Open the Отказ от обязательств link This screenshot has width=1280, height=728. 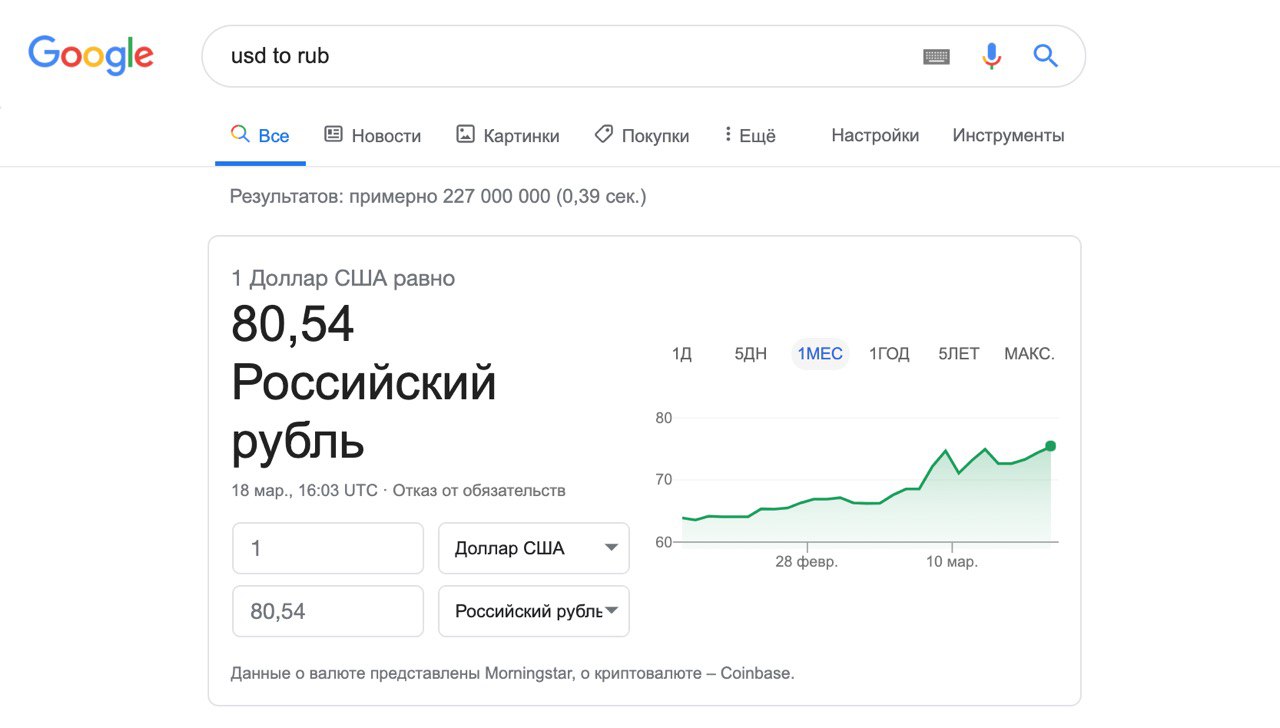(479, 491)
